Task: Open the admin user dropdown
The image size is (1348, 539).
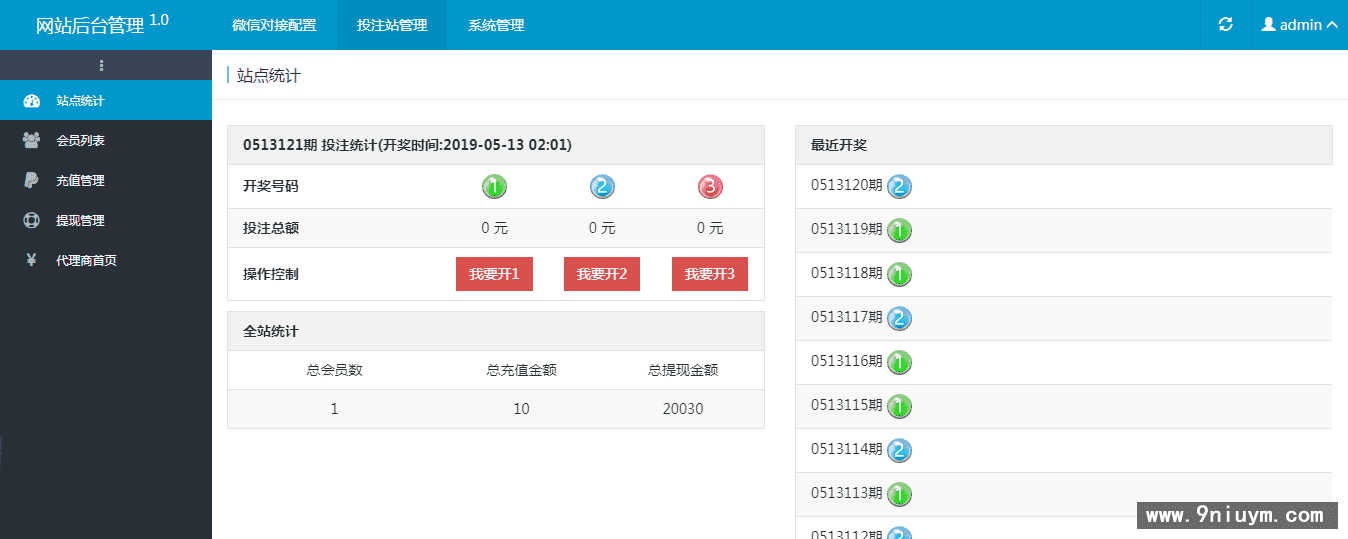Action: [x=1299, y=25]
